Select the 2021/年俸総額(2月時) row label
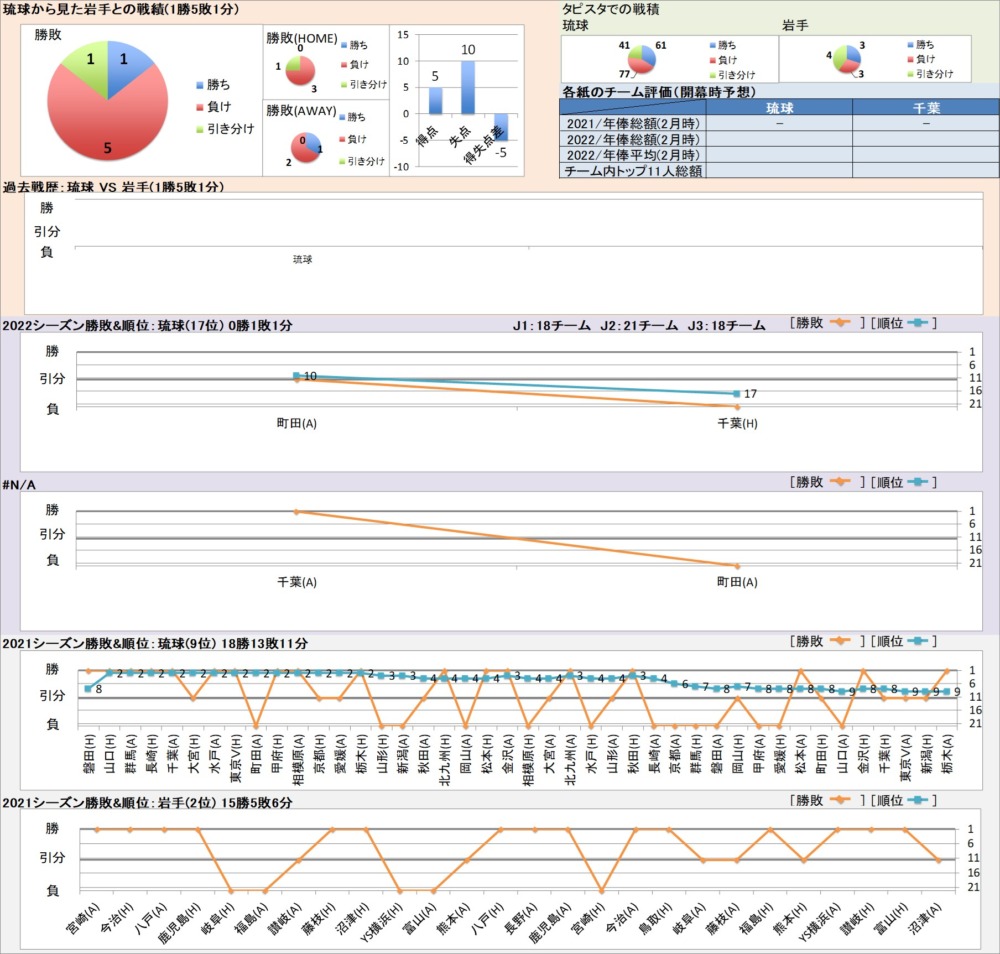The width and height of the screenshot is (1000, 954). tap(633, 123)
